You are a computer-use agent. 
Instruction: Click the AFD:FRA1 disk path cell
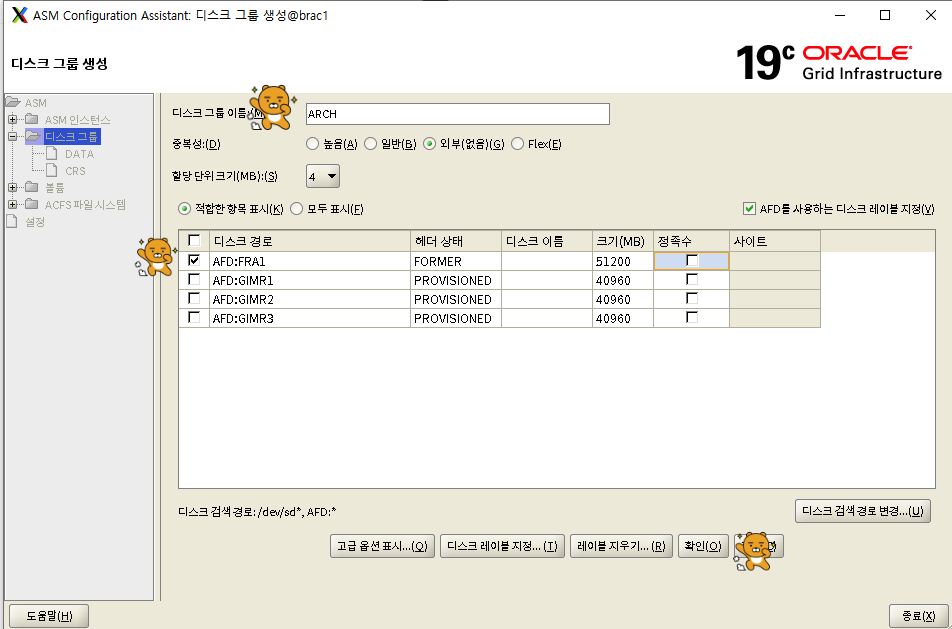tap(310, 261)
